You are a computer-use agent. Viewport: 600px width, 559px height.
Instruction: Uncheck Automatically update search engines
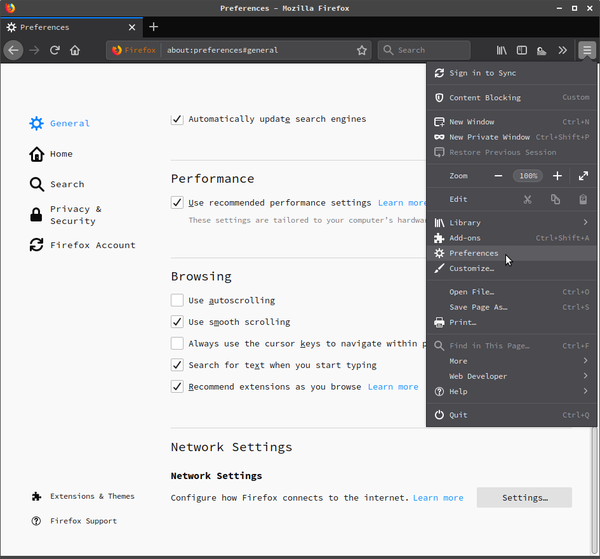[x=177, y=119]
